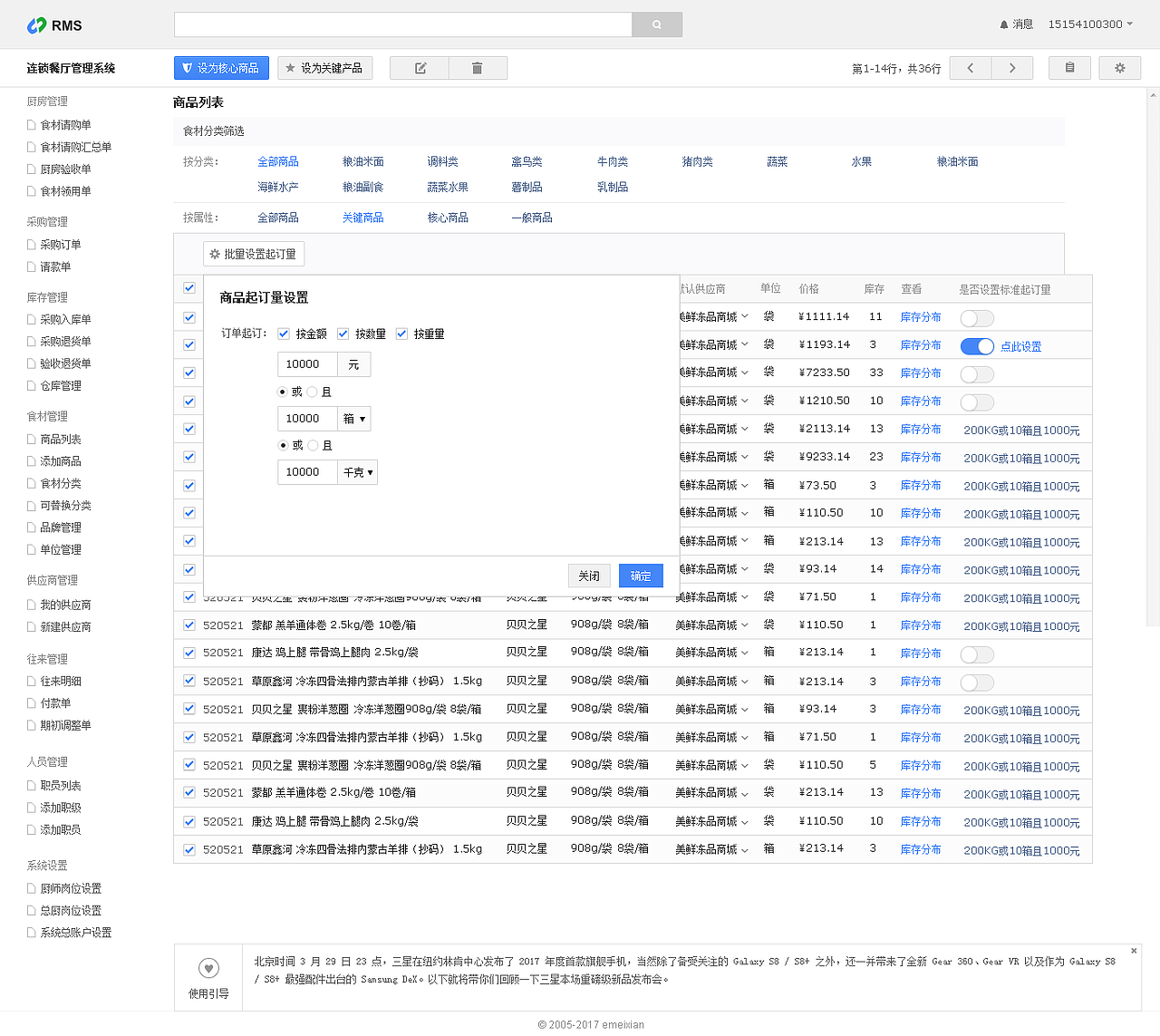Image resolution: width=1160 pixels, height=1036 pixels.
Task: Click 关闭 button in dialog
Action: (x=589, y=576)
